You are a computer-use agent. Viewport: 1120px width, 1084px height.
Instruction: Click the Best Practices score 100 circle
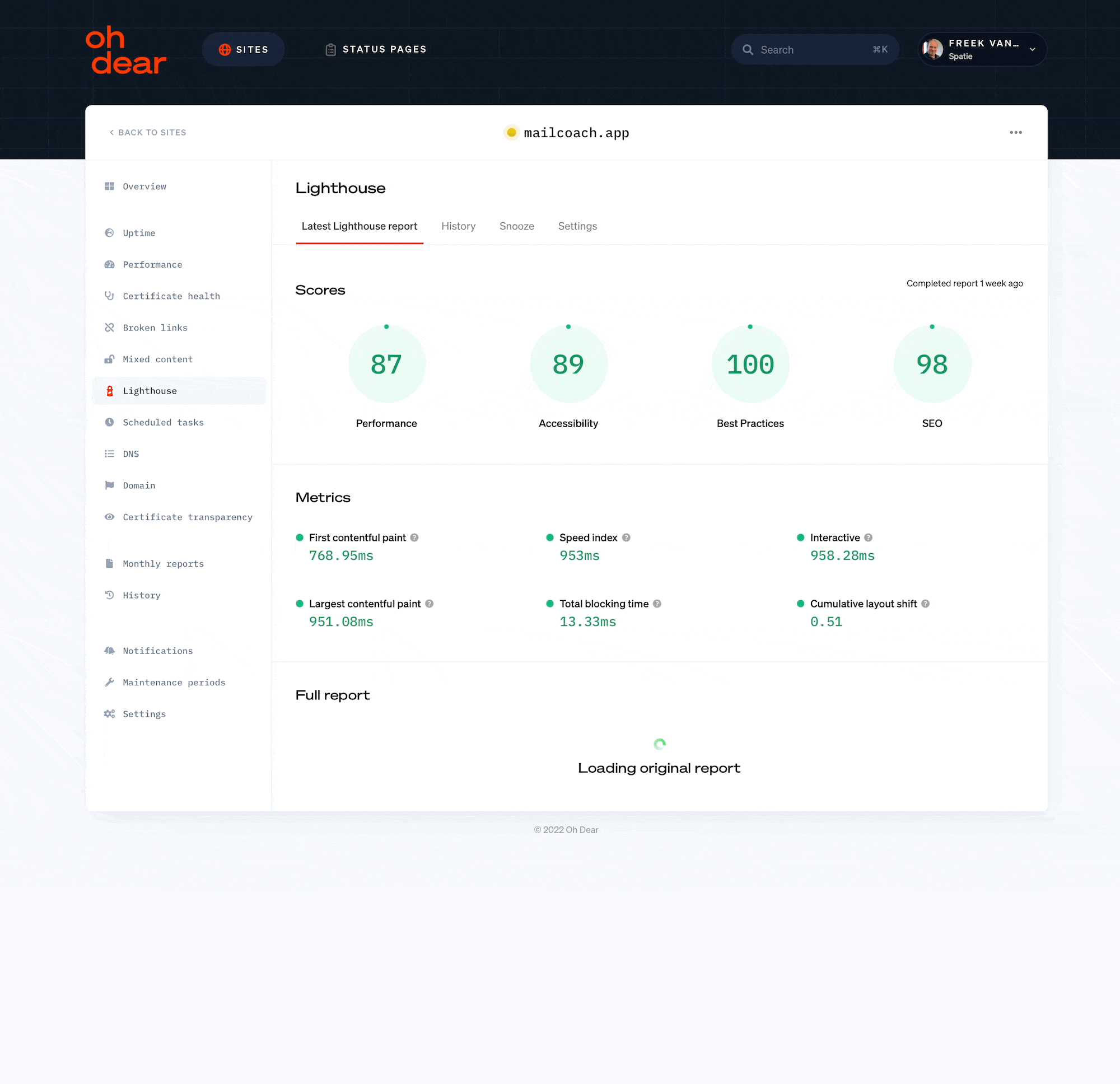point(750,364)
